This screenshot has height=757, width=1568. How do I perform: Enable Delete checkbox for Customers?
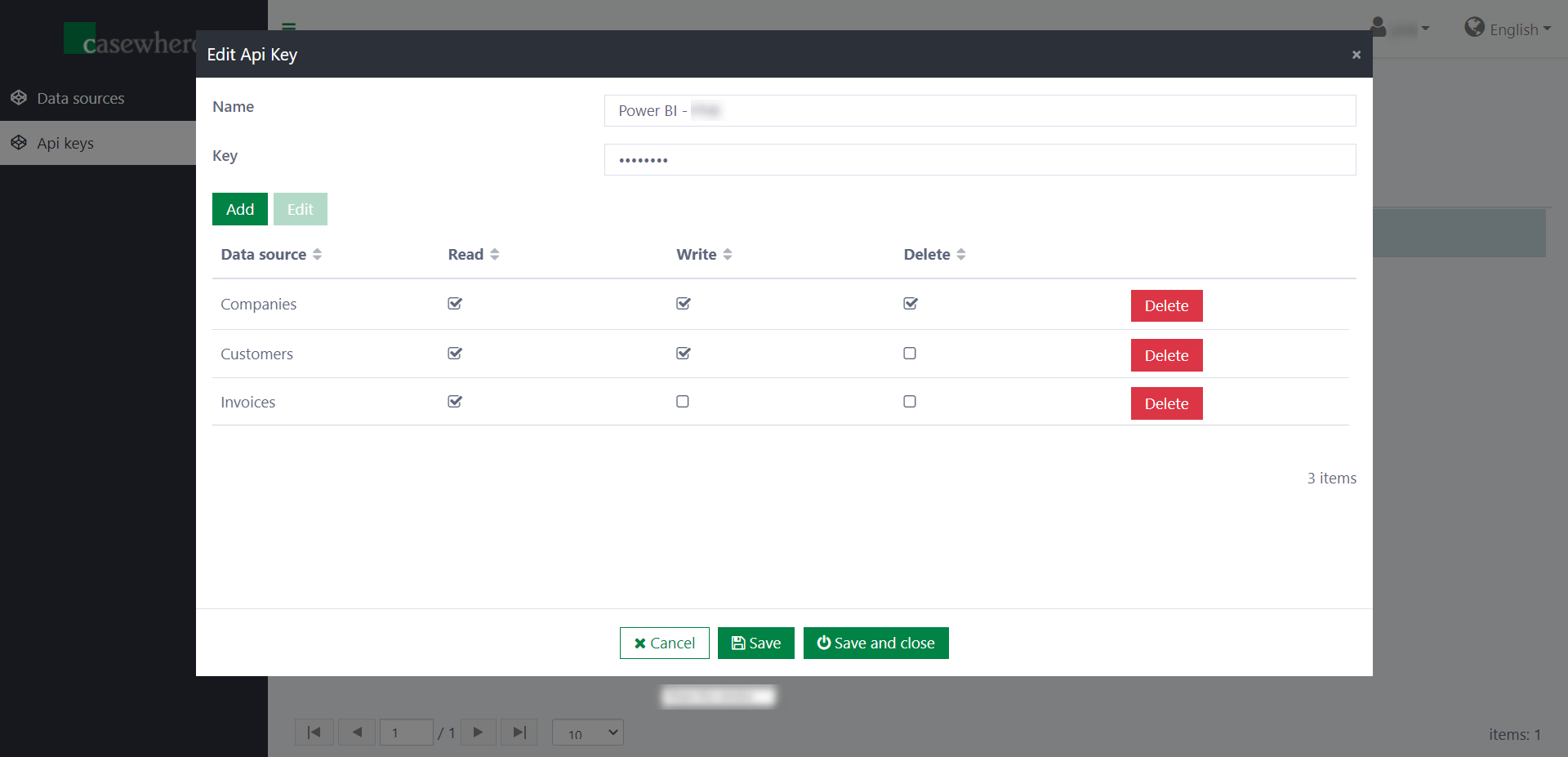910,354
